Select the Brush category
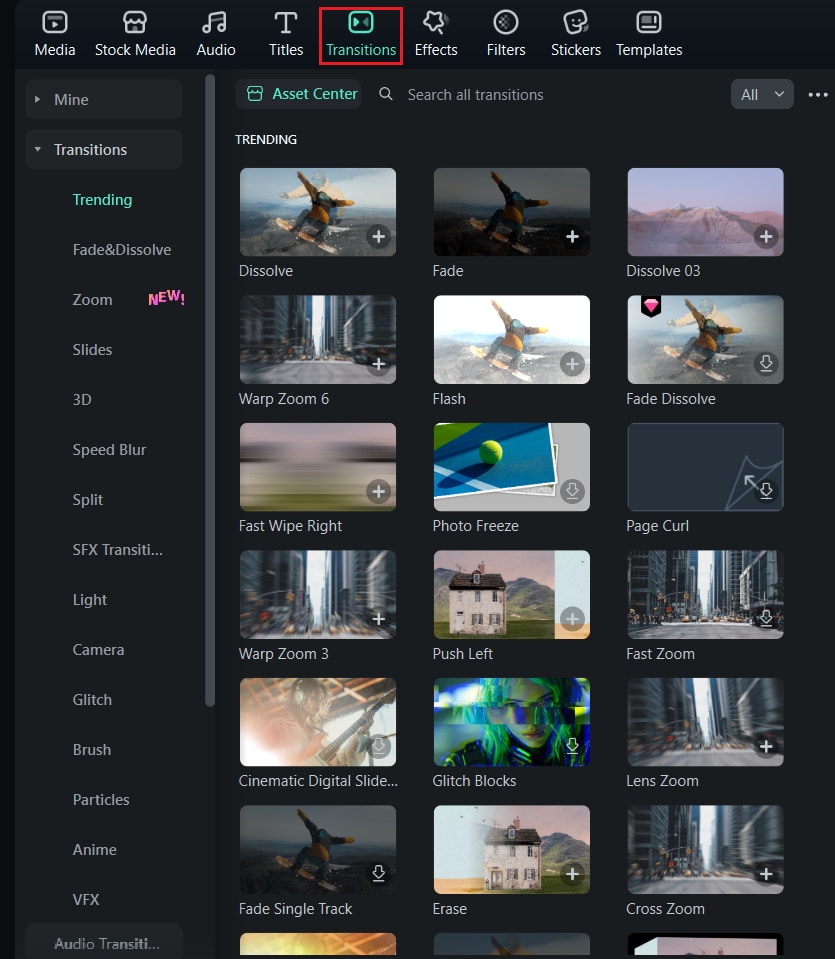Screen dimensions: 835x959 [x=92, y=750]
